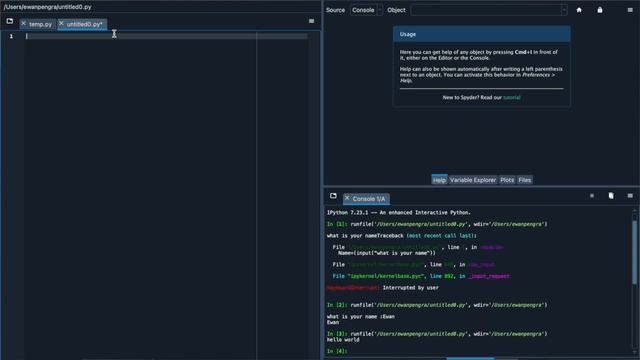
Task: Click the 'Interrupted by user' error text
Action: (x=411, y=288)
